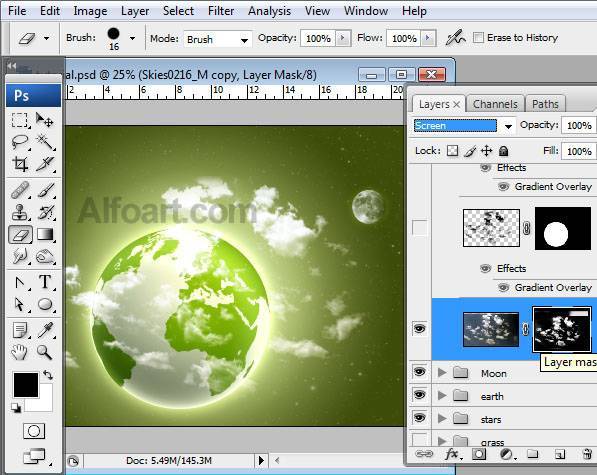Open Add Layer Style fx menu
The width and height of the screenshot is (597, 475).
coord(452,454)
